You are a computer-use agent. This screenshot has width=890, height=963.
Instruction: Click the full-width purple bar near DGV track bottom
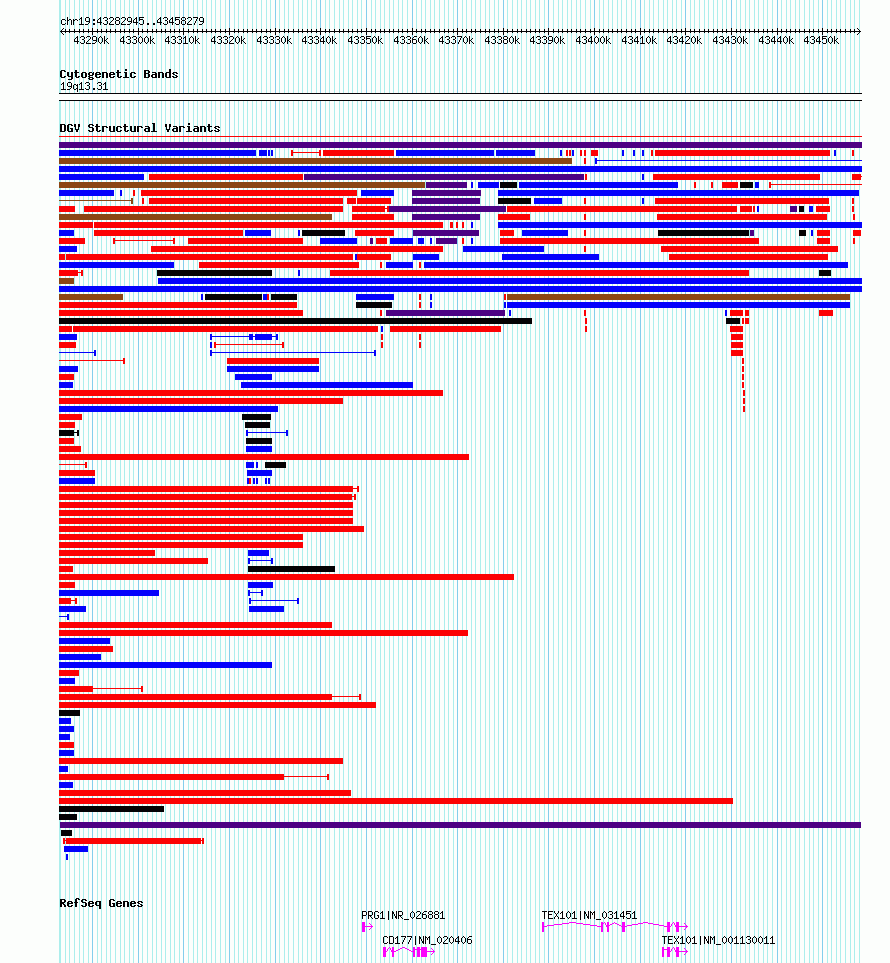(x=460, y=825)
